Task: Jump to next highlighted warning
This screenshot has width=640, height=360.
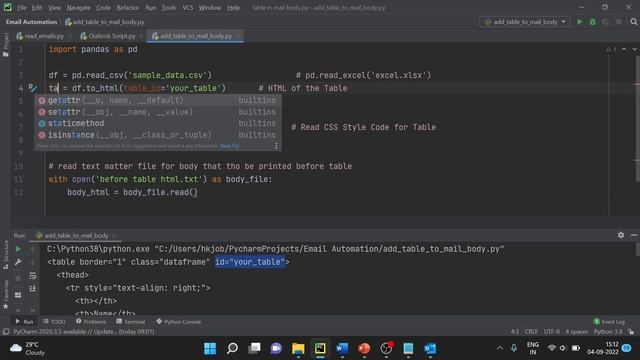Action: point(634,49)
